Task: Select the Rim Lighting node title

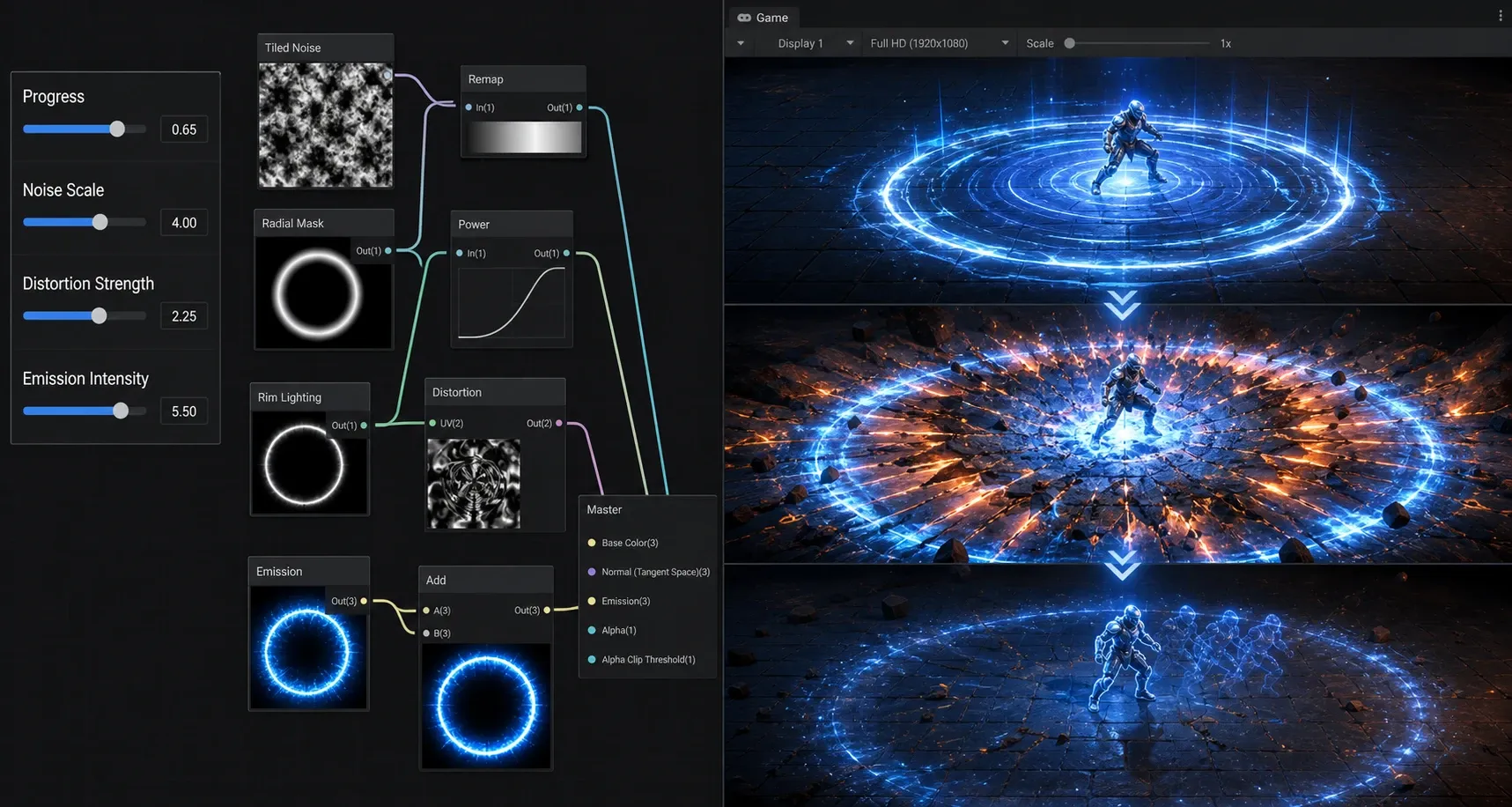Action: [290, 397]
